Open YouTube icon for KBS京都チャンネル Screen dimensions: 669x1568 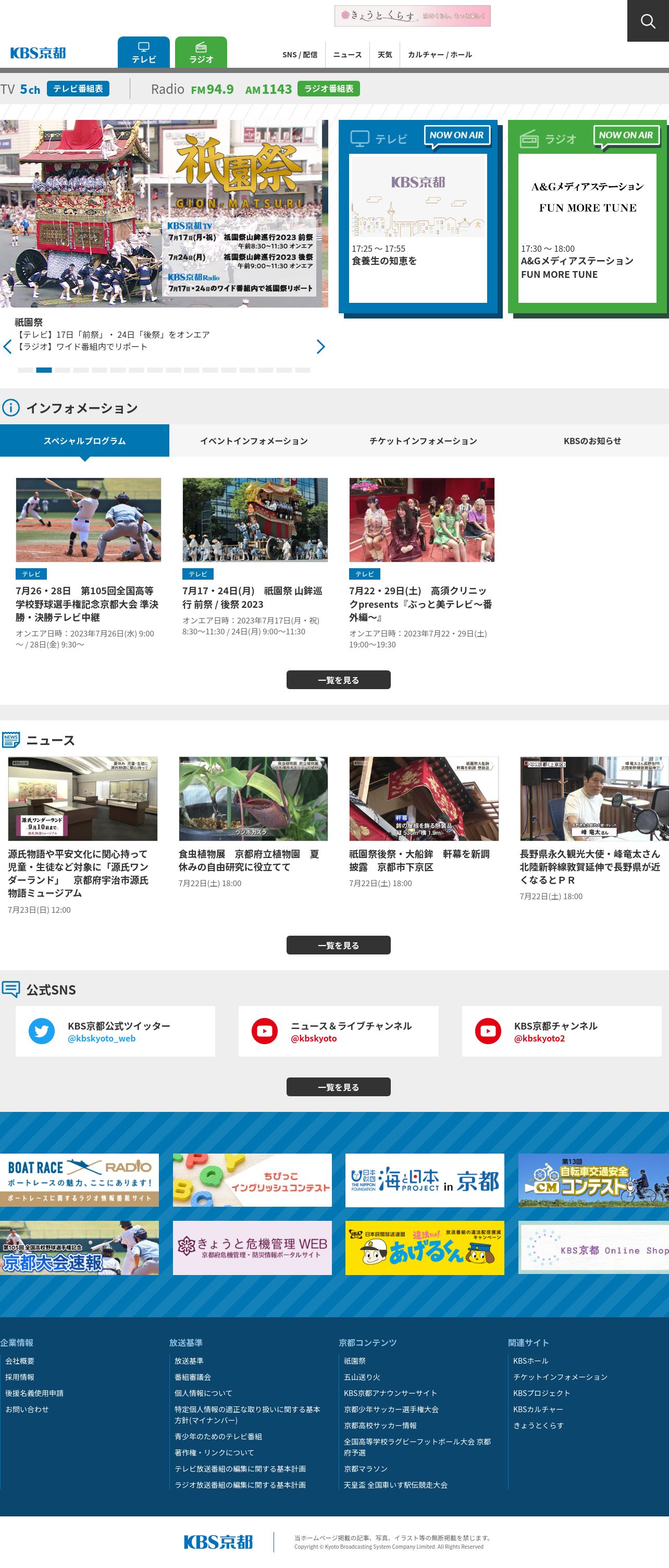coord(488,1031)
